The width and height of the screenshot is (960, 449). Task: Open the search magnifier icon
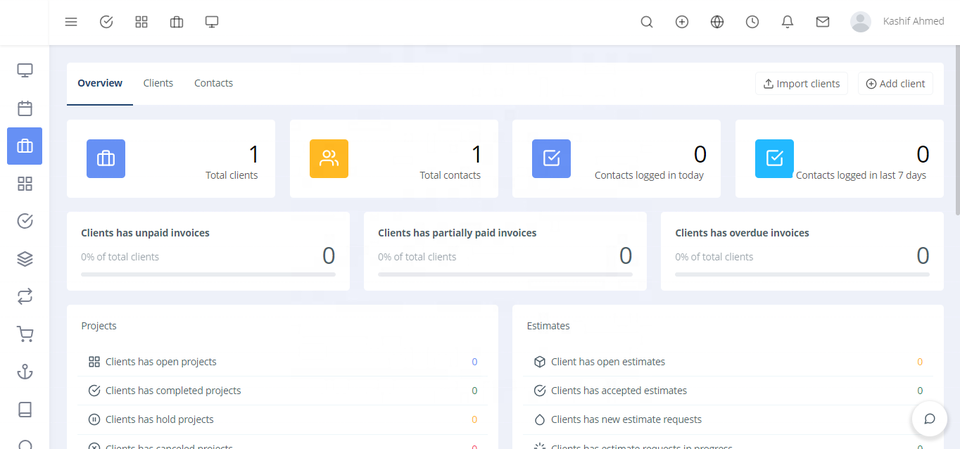(646, 22)
